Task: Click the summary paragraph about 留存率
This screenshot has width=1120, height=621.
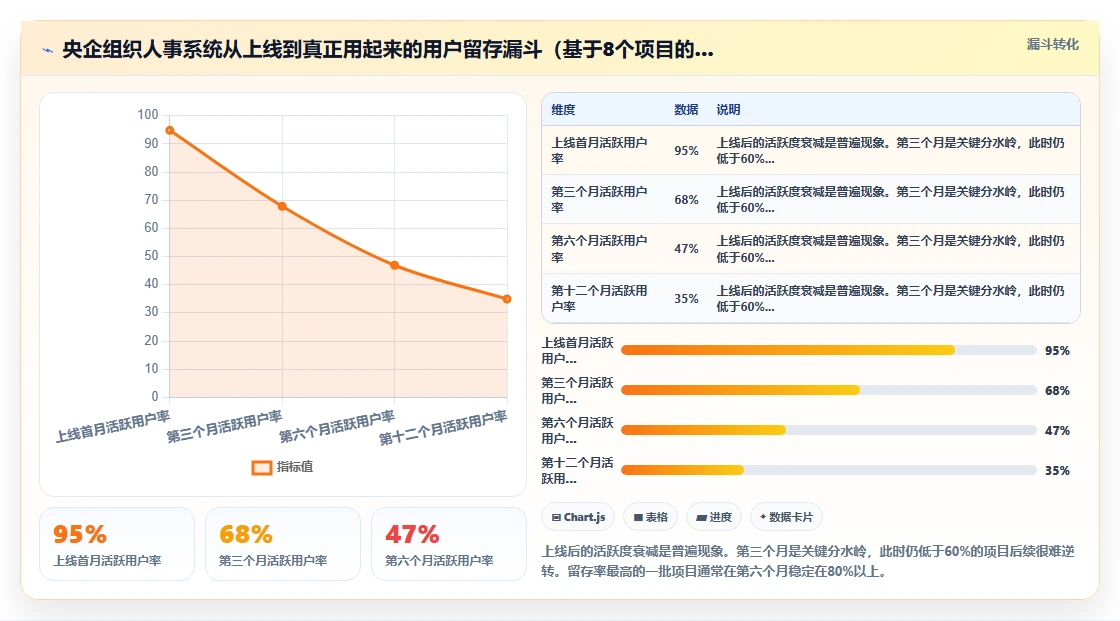Action: coord(808,561)
